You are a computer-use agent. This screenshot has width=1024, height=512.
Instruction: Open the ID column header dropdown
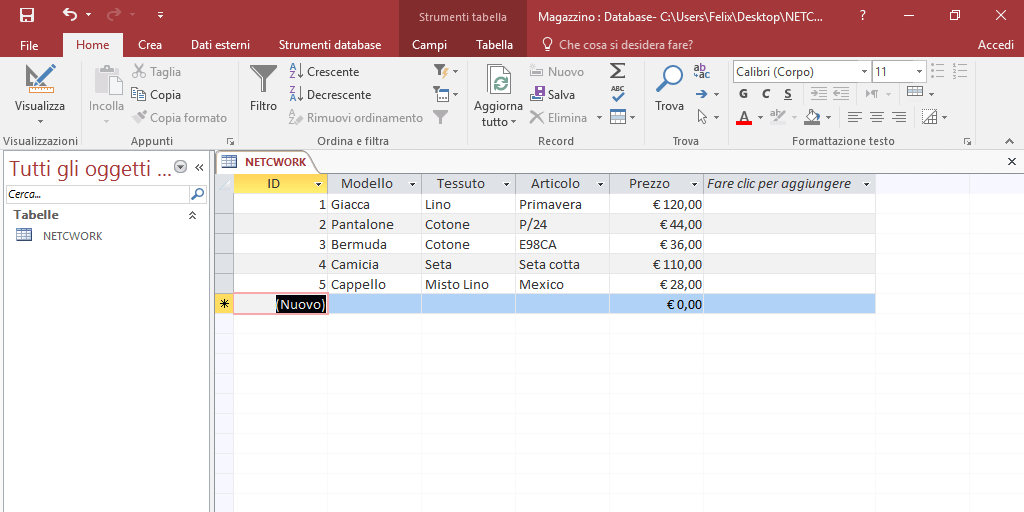pyautogui.click(x=319, y=185)
